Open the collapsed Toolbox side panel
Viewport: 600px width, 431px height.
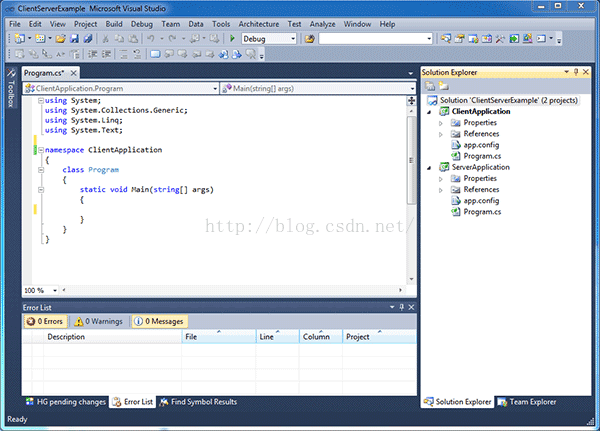coord(11,88)
